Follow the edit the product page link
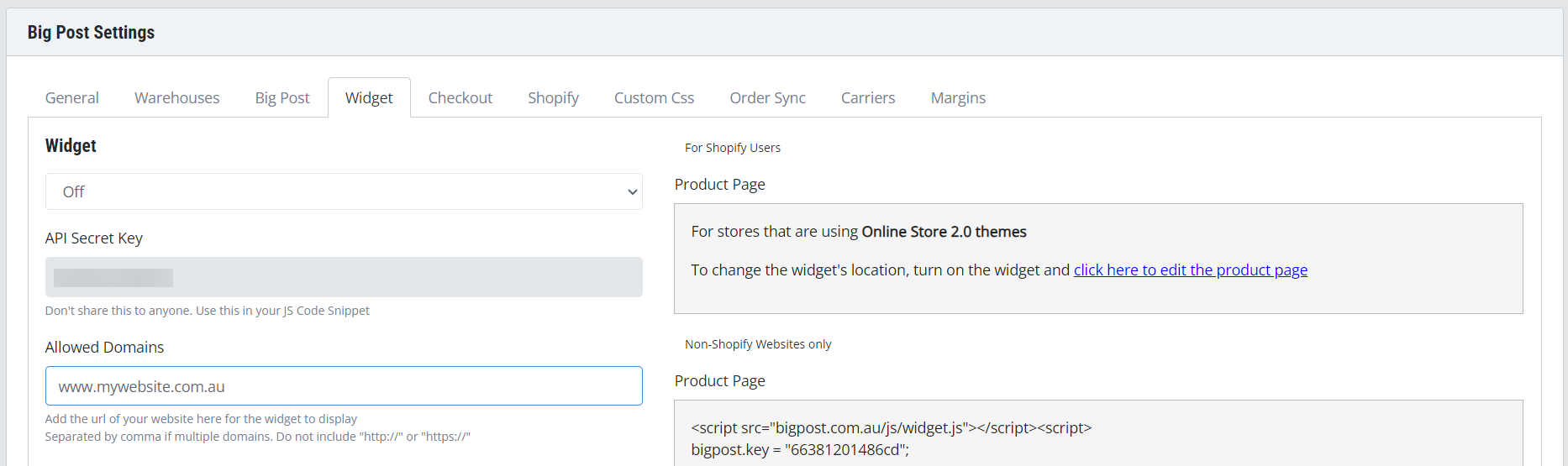 [1190, 270]
